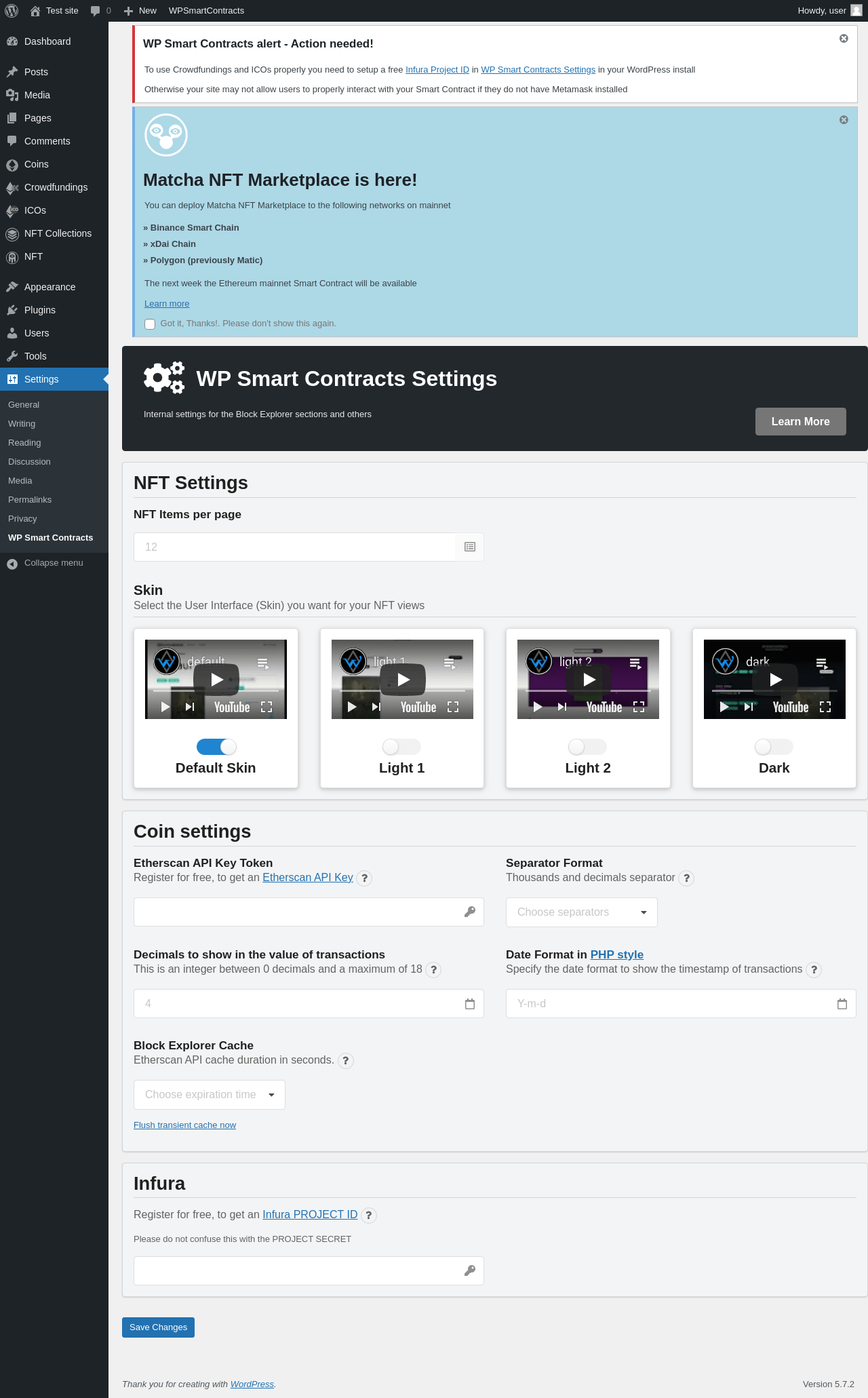Open WP Smart Contracts Settings link
The width and height of the screenshot is (868, 1398).
[538, 70]
